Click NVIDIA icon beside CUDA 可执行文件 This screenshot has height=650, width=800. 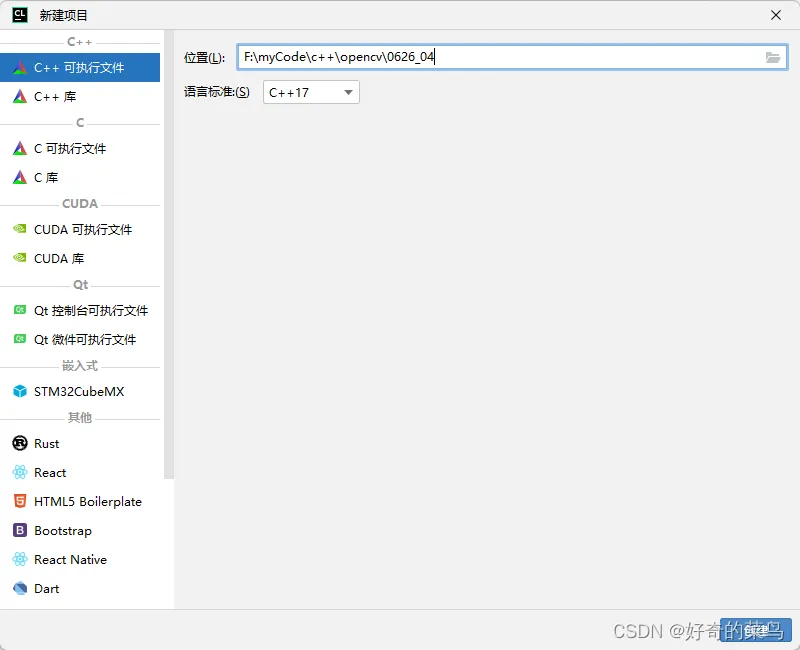[x=19, y=229]
